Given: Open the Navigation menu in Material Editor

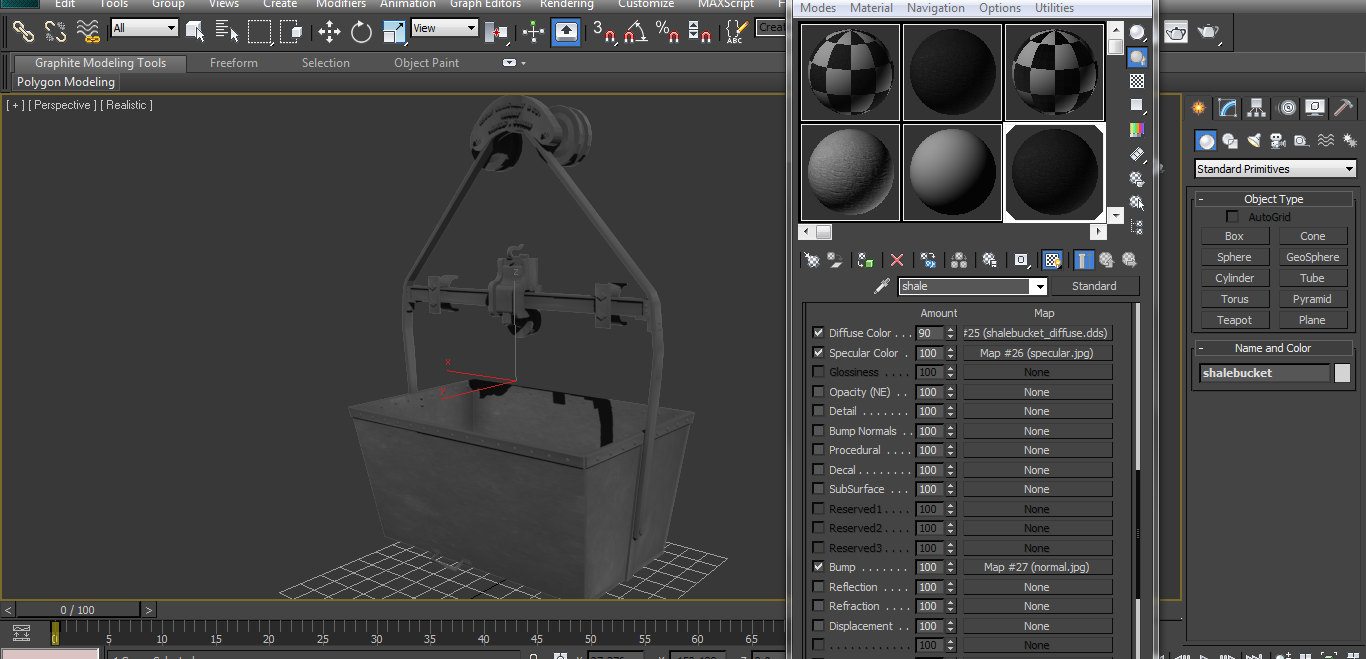Looking at the screenshot, I should click(x=935, y=8).
